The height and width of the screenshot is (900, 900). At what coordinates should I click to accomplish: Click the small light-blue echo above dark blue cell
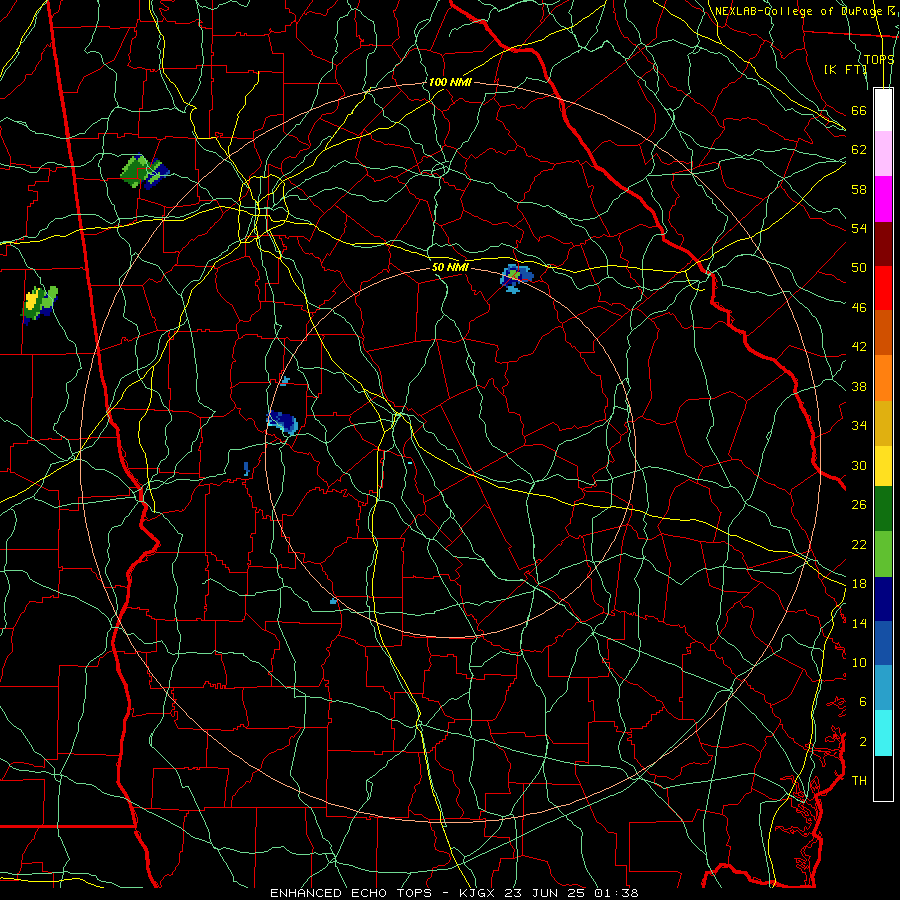(x=285, y=381)
